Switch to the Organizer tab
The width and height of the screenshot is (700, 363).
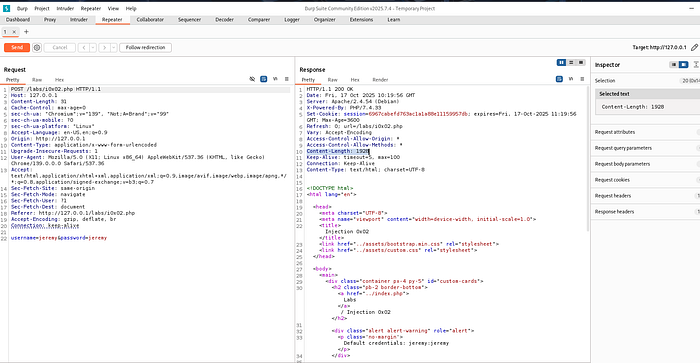click(x=325, y=20)
